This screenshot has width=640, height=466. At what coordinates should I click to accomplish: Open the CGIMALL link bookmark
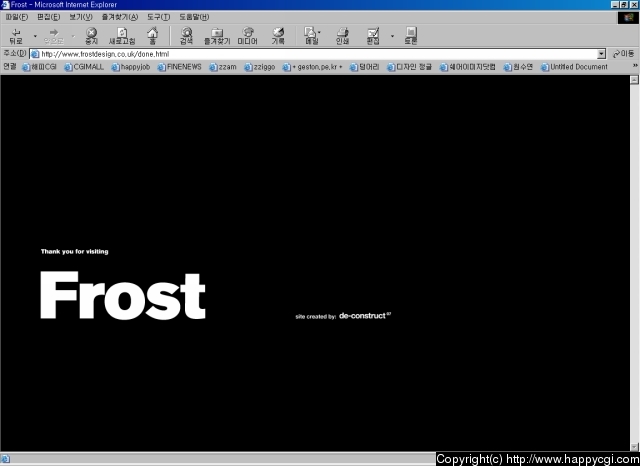tap(84, 67)
